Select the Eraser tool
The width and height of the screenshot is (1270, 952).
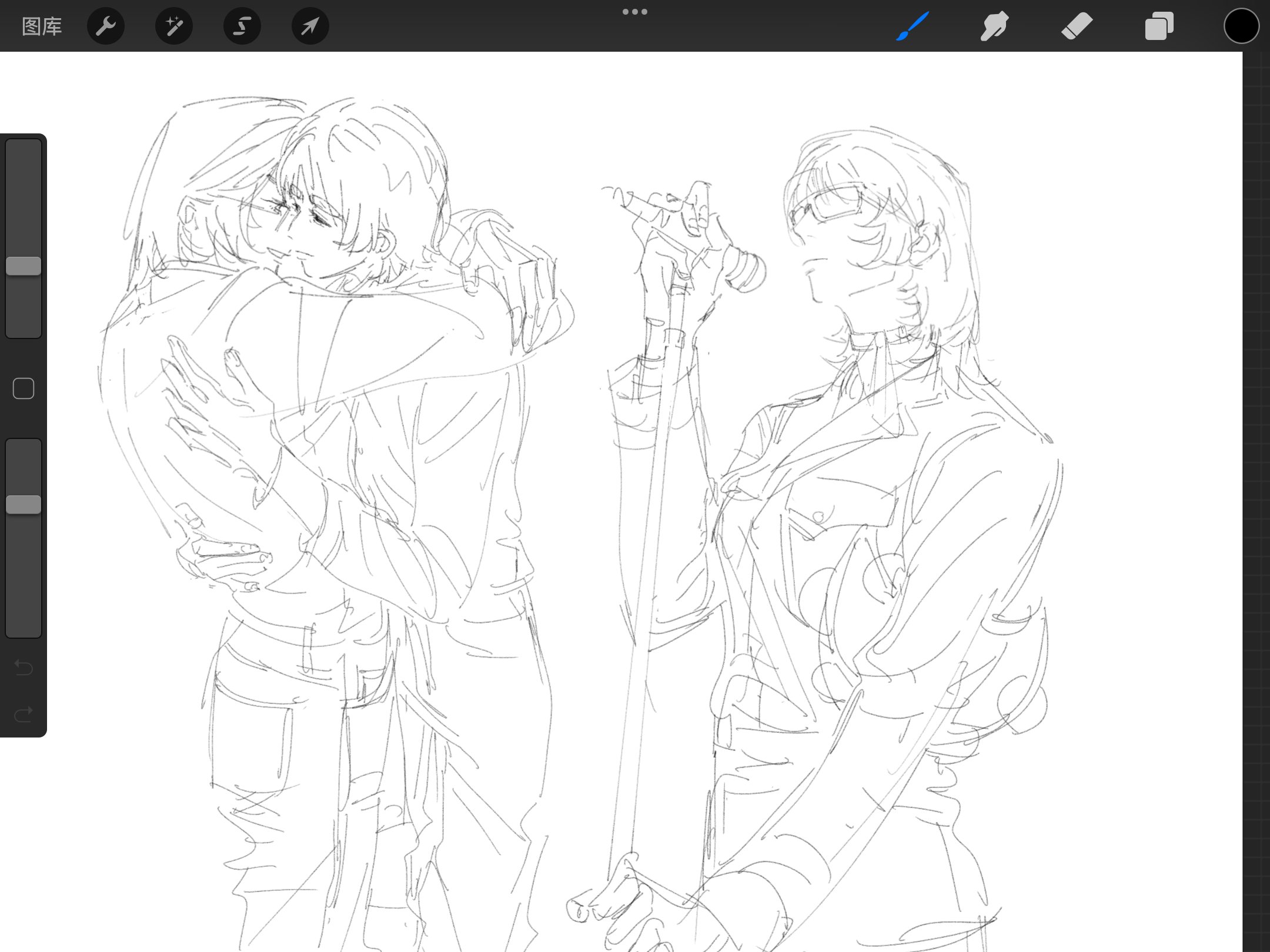tap(1077, 26)
